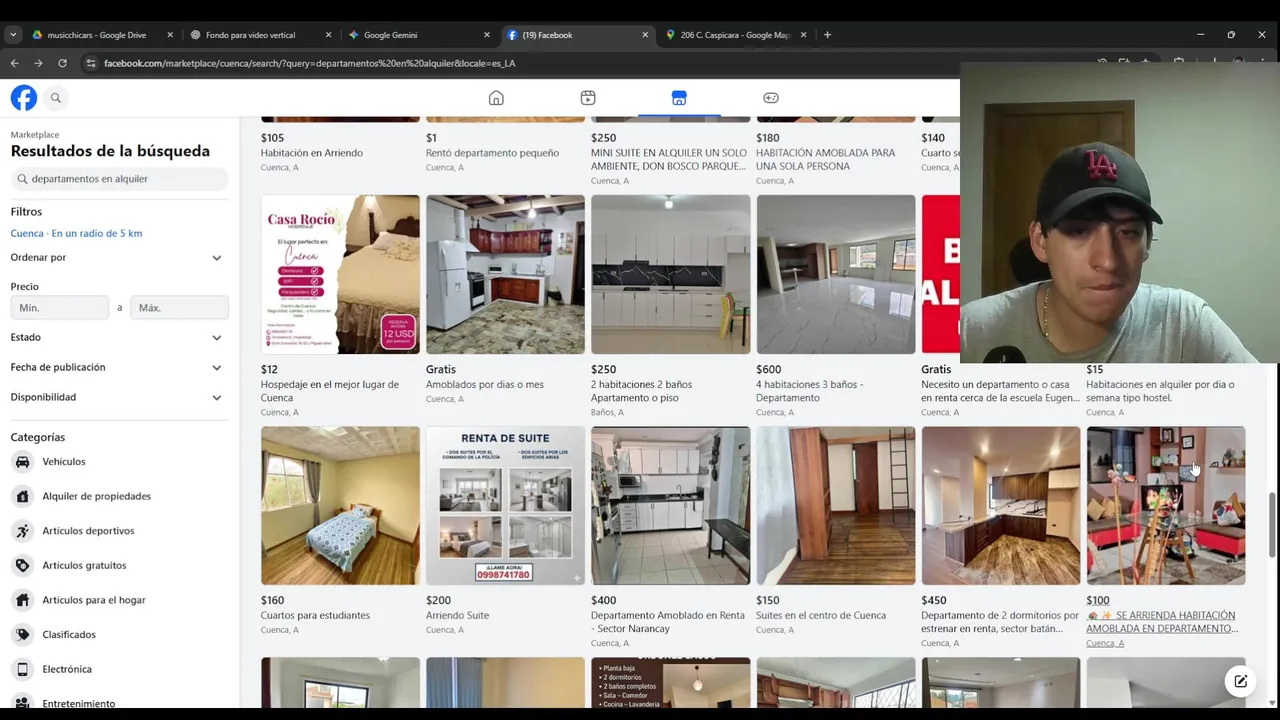The image size is (1280, 720).
Task: Open the Facebook logo home link
Action: point(24,98)
